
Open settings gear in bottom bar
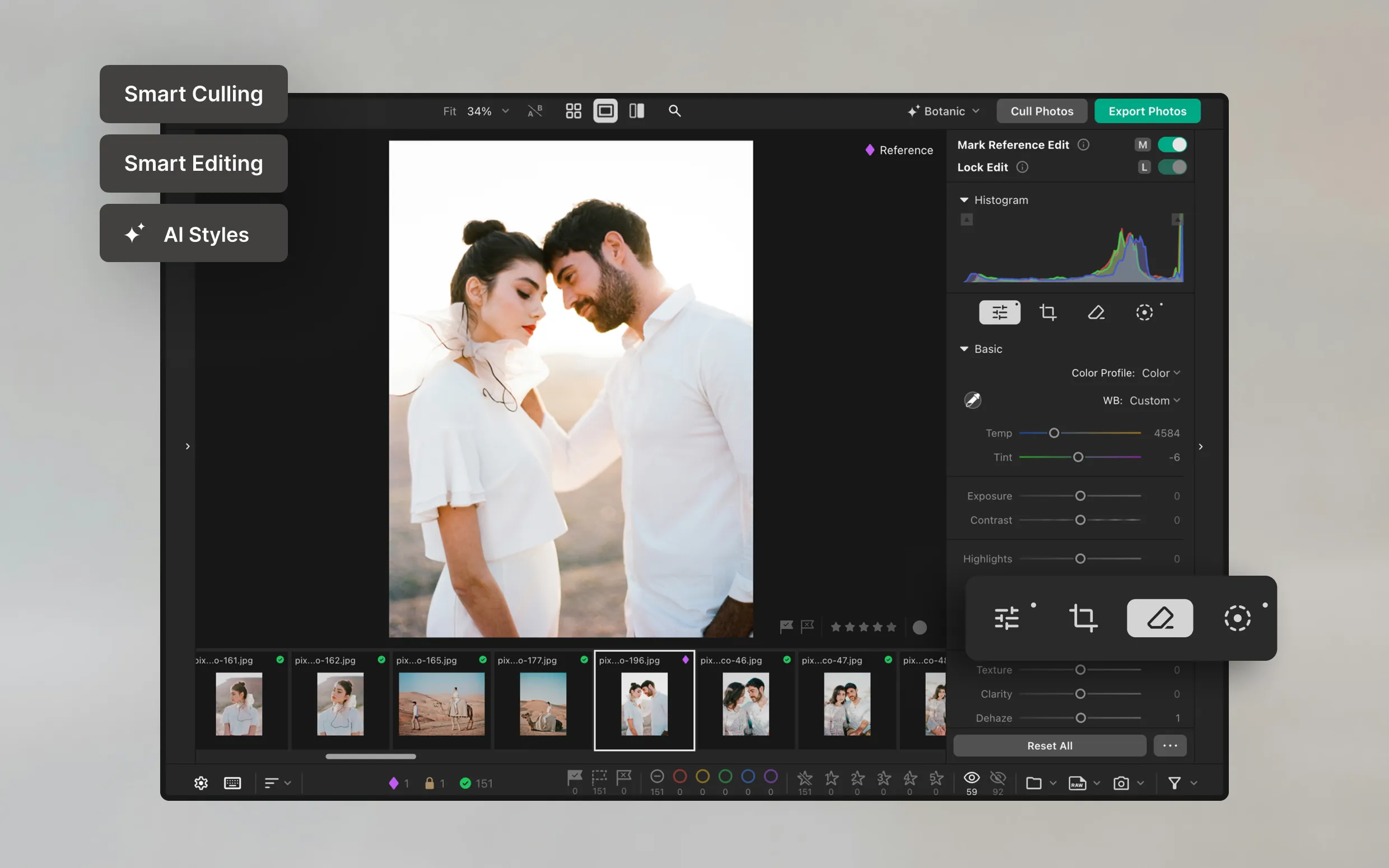pos(201,783)
